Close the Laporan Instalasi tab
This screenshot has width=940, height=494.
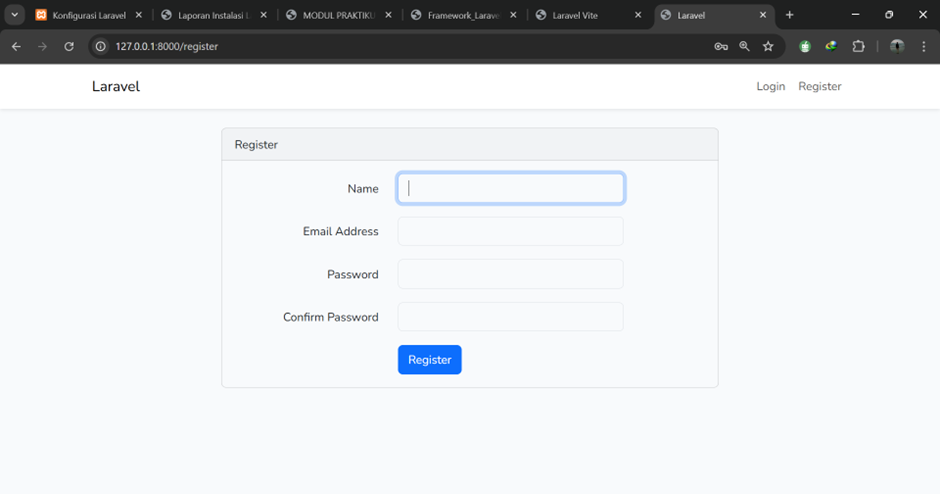coord(263,15)
